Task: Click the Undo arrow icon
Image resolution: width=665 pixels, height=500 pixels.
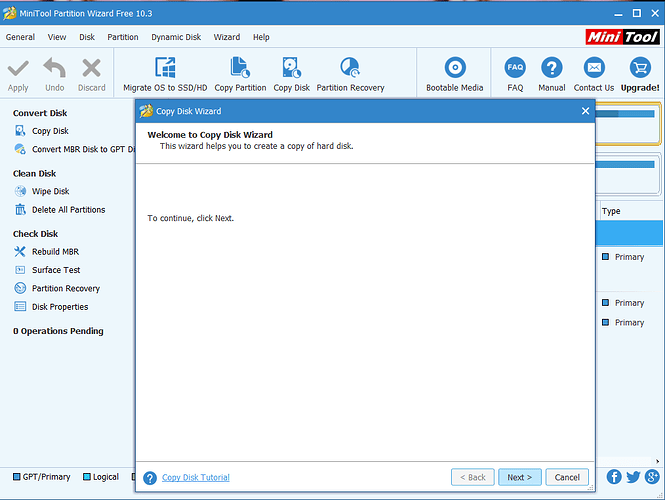Action: 55,68
